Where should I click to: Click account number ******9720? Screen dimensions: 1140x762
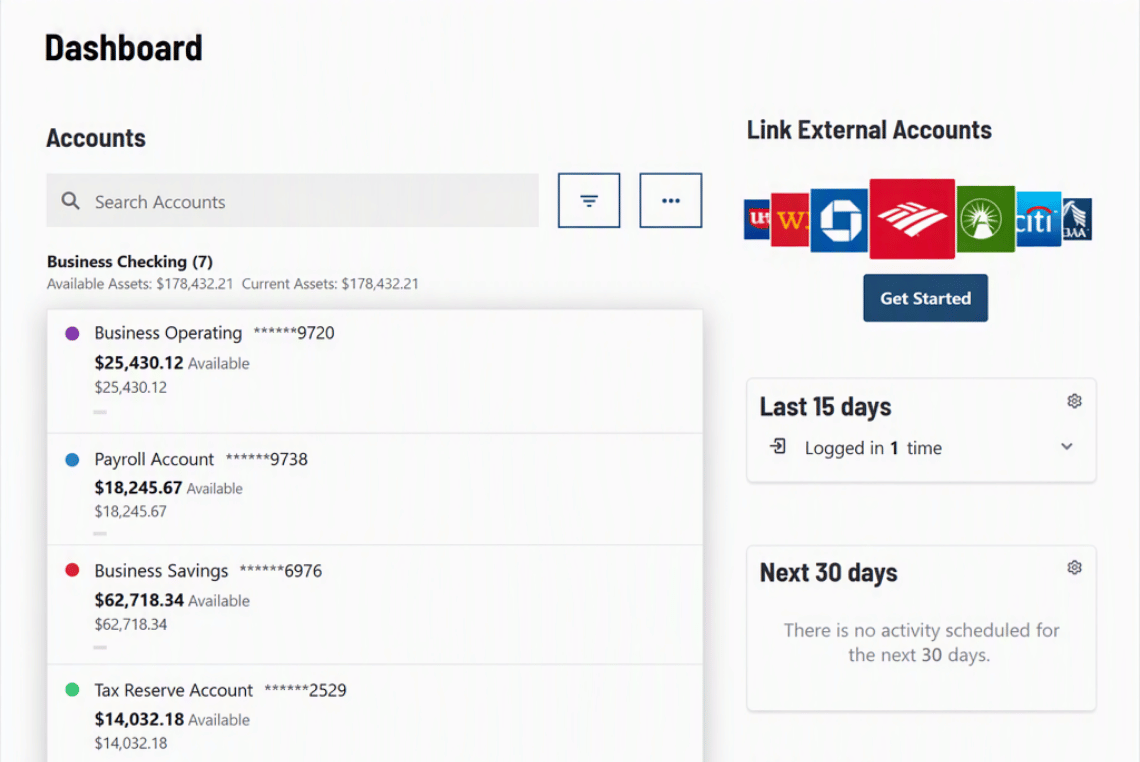tap(294, 333)
